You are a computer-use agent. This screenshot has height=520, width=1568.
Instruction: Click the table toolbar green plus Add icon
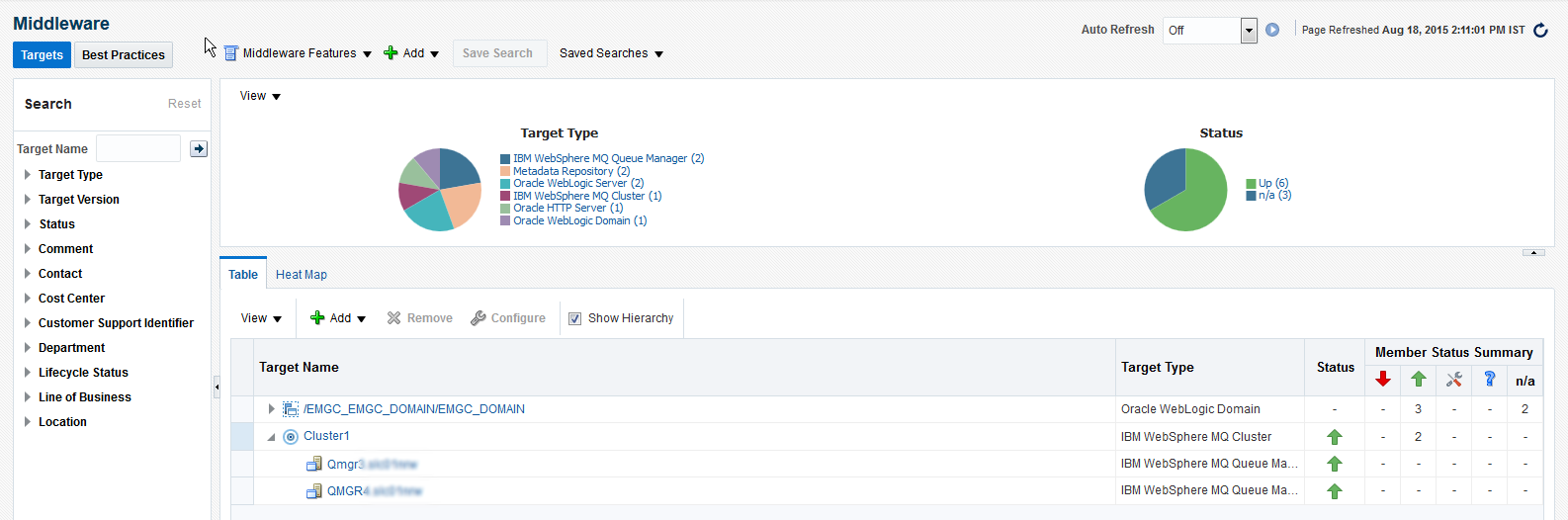coord(317,318)
